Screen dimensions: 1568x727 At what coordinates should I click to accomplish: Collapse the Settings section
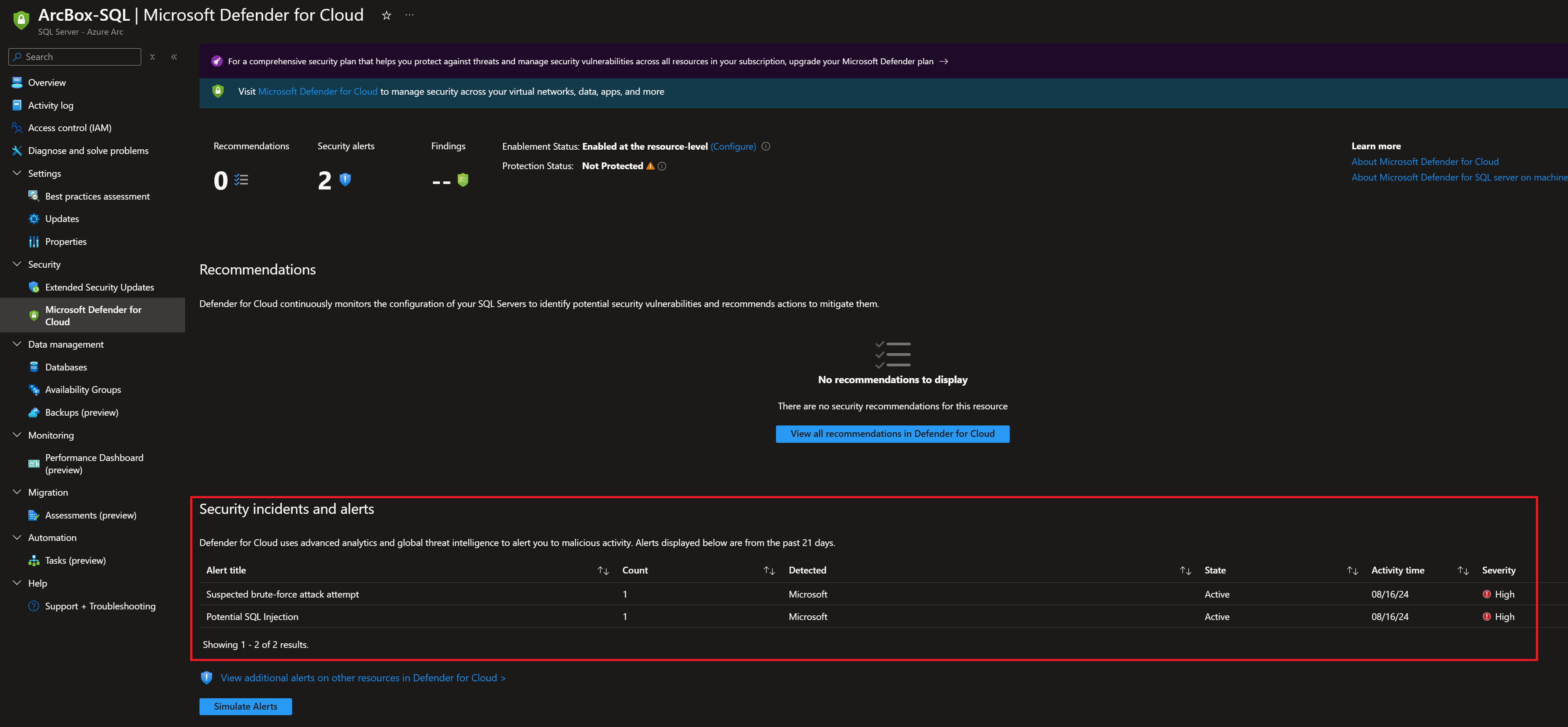point(17,173)
